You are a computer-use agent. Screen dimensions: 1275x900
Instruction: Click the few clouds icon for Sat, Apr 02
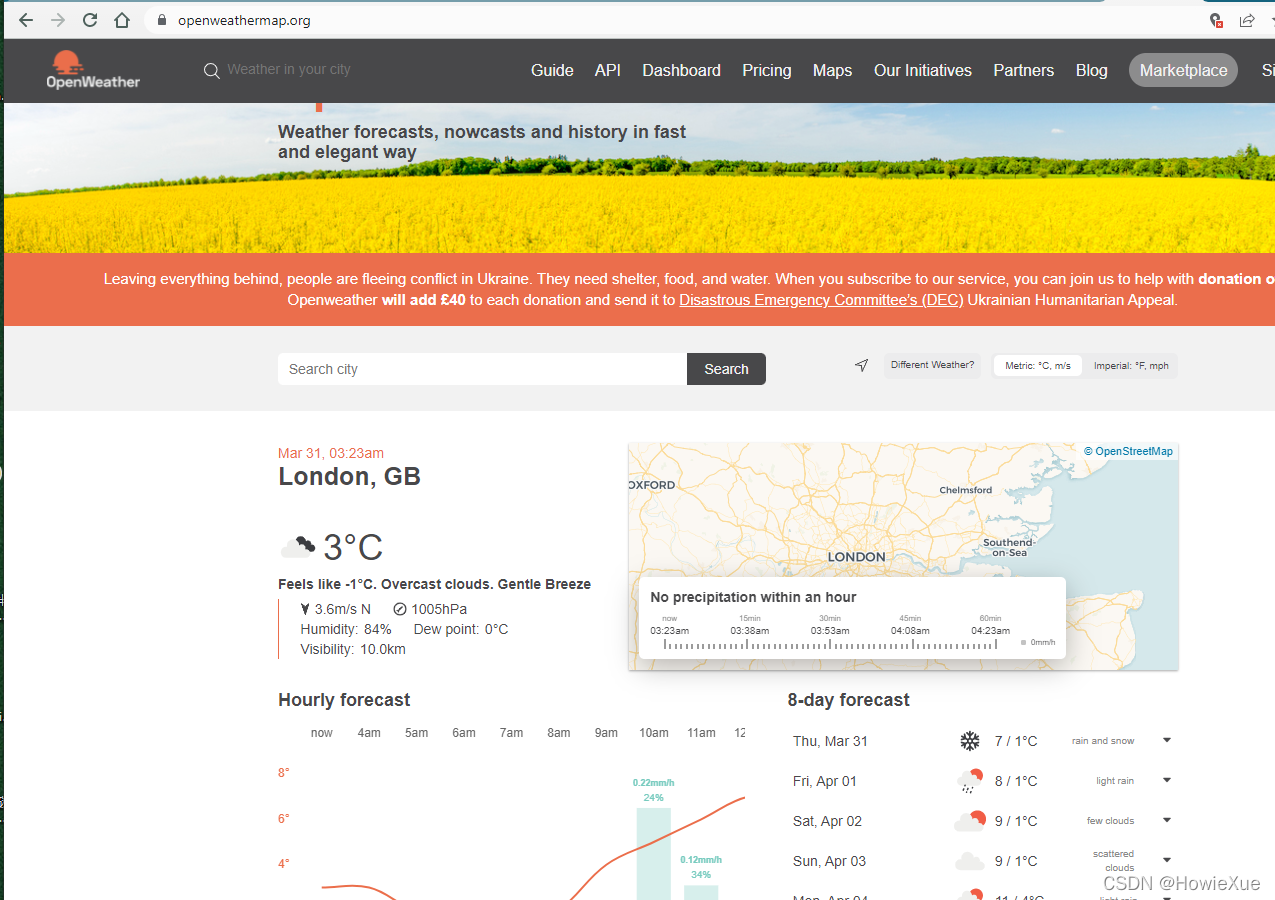point(970,821)
